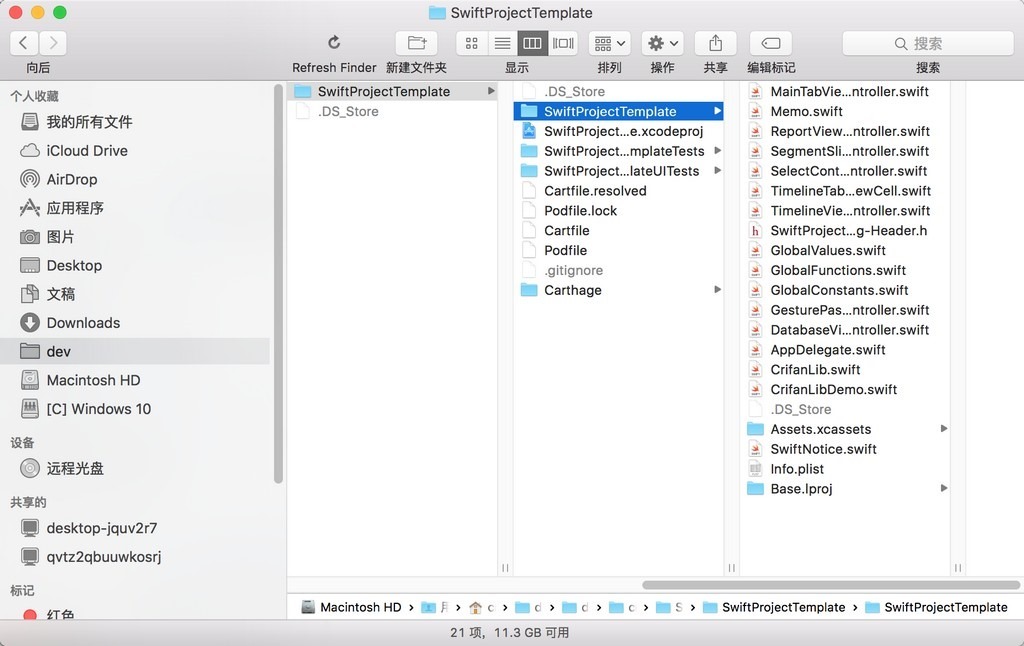This screenshot has height=646, width=1024.
Task: Click last SwiftProjectTemplate in path bar
Action: pos(936,607)
